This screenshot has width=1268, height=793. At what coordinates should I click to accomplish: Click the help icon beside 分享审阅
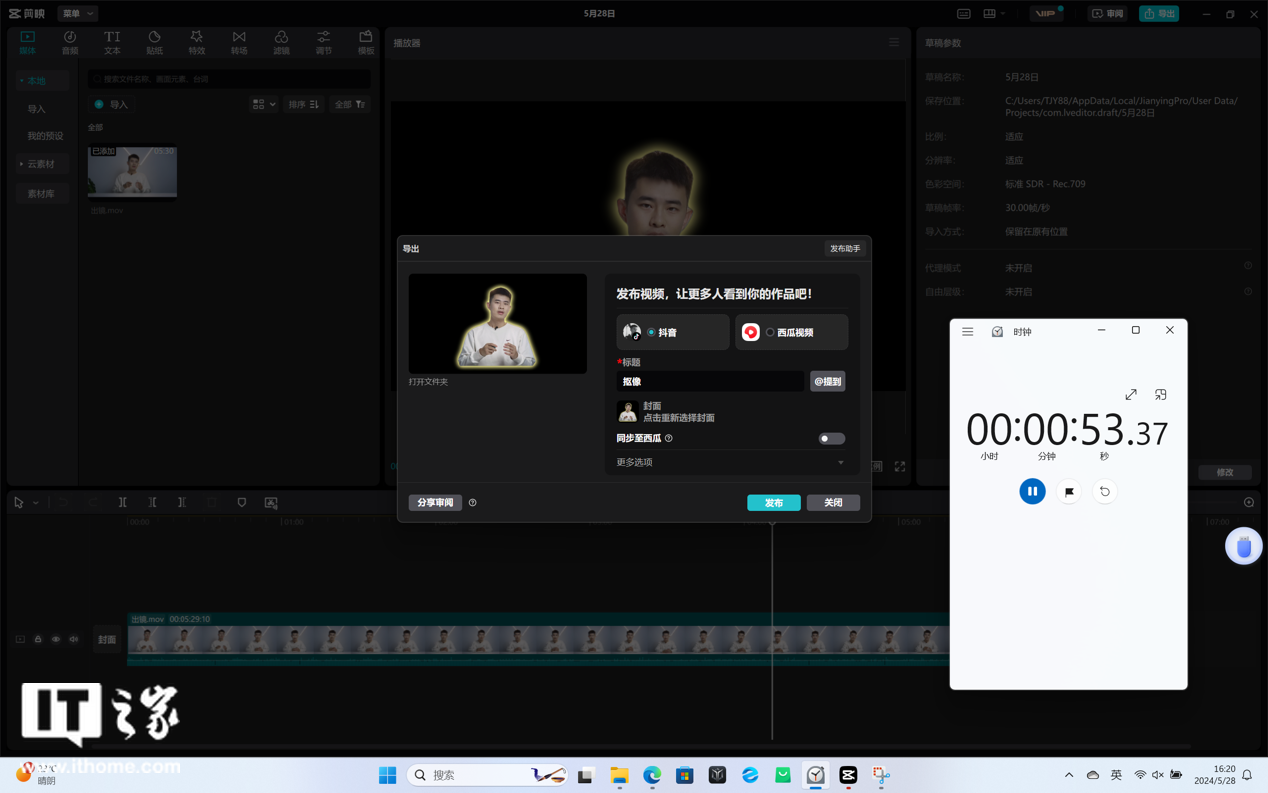(x=473, y=503)
